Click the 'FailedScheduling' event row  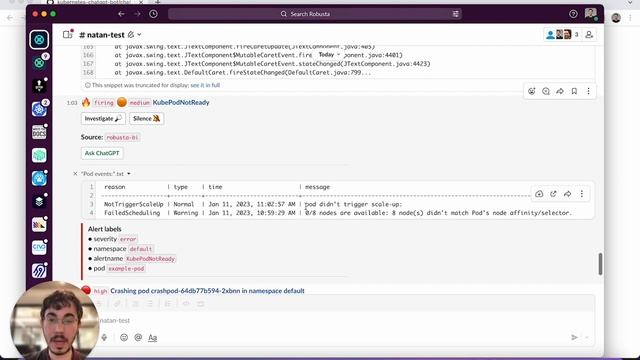click(x=338, y=213)
